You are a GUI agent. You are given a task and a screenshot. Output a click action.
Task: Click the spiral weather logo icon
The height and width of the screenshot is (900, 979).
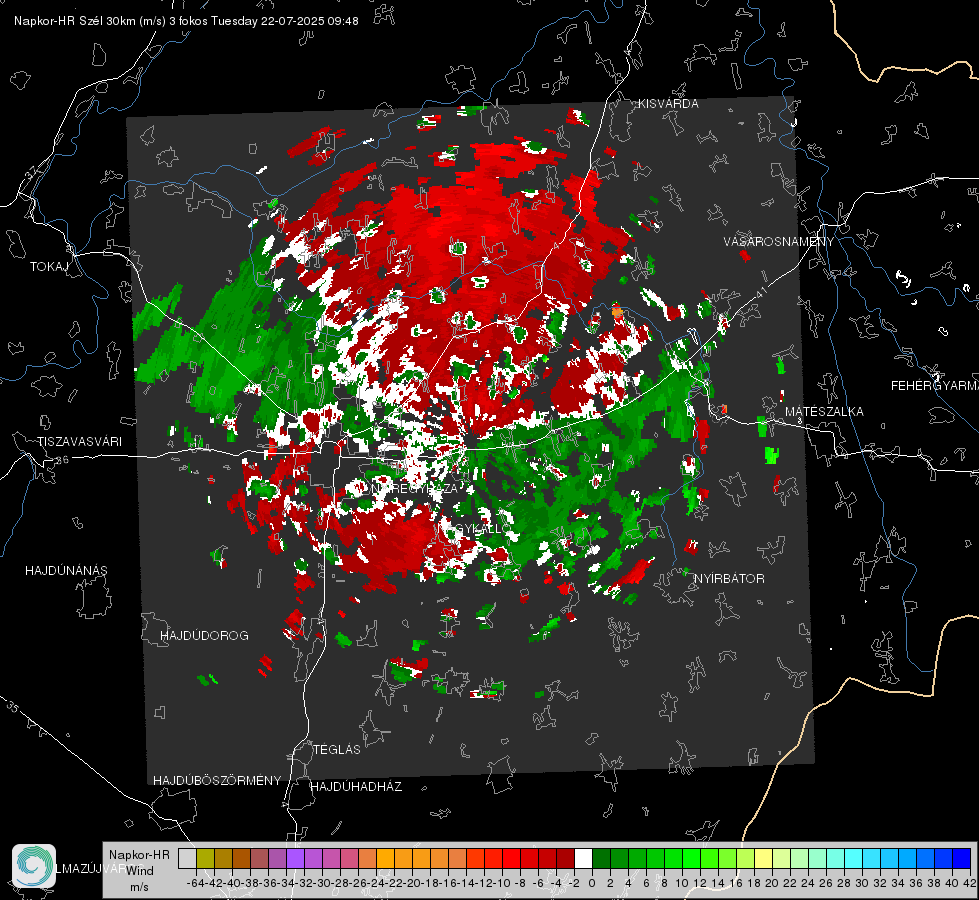click(x=34, y=866)
